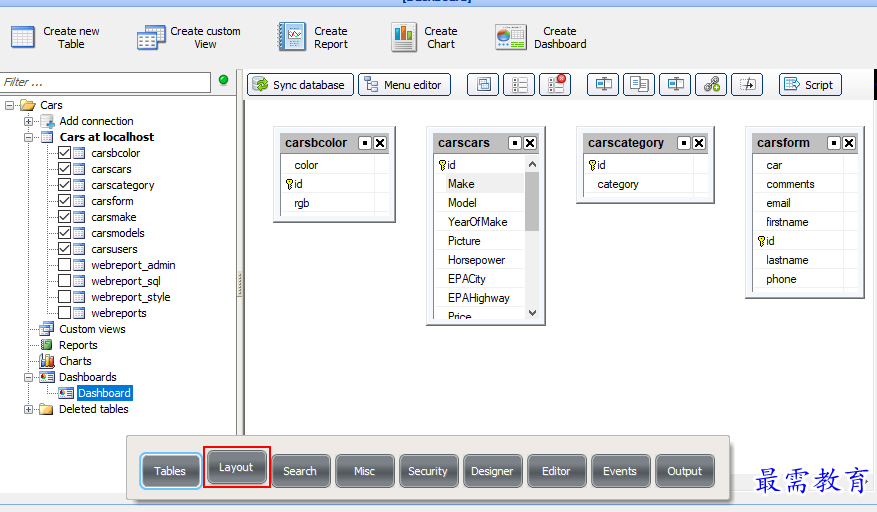The height and width of the screenshot is (512, 877).
Task: Check the webreports table checkbox
Action: (64, 313)
